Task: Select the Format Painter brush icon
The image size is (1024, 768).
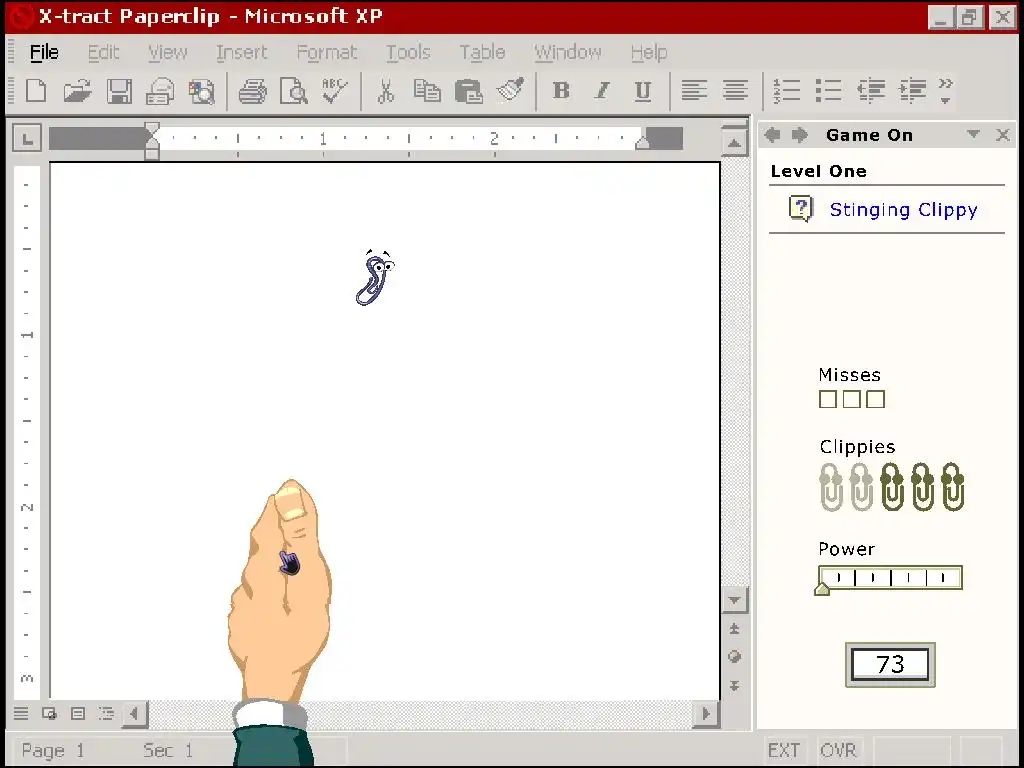Action: [x=511, y=89]
